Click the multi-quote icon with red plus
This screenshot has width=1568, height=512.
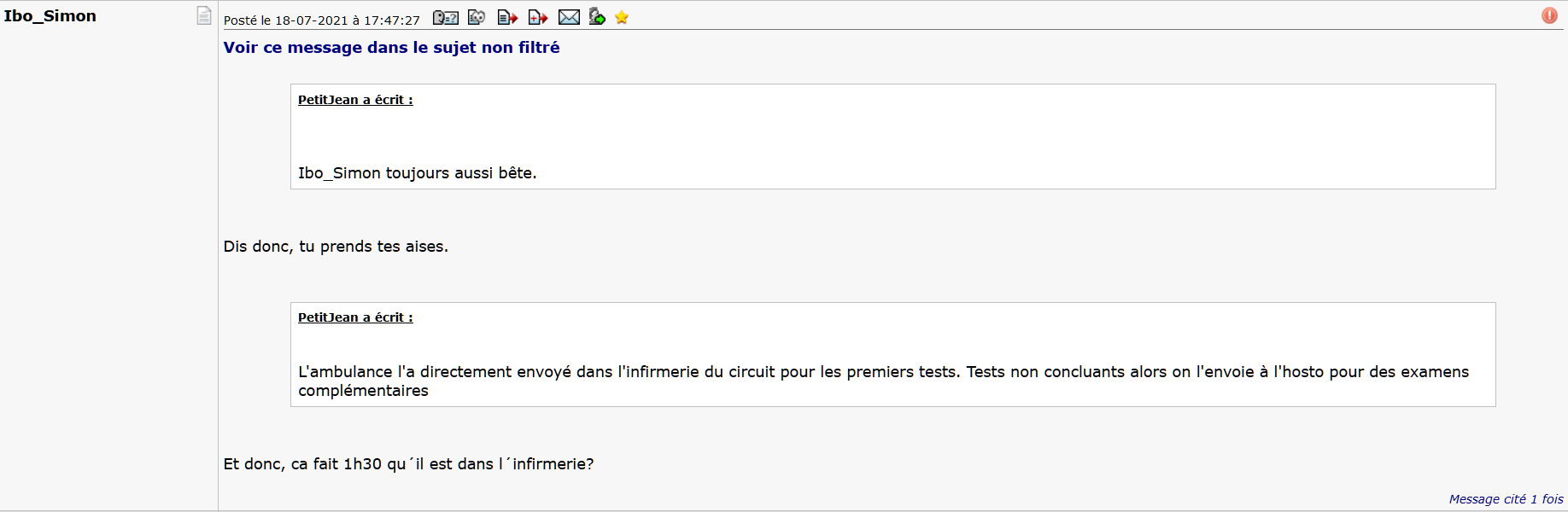(537, 17)
